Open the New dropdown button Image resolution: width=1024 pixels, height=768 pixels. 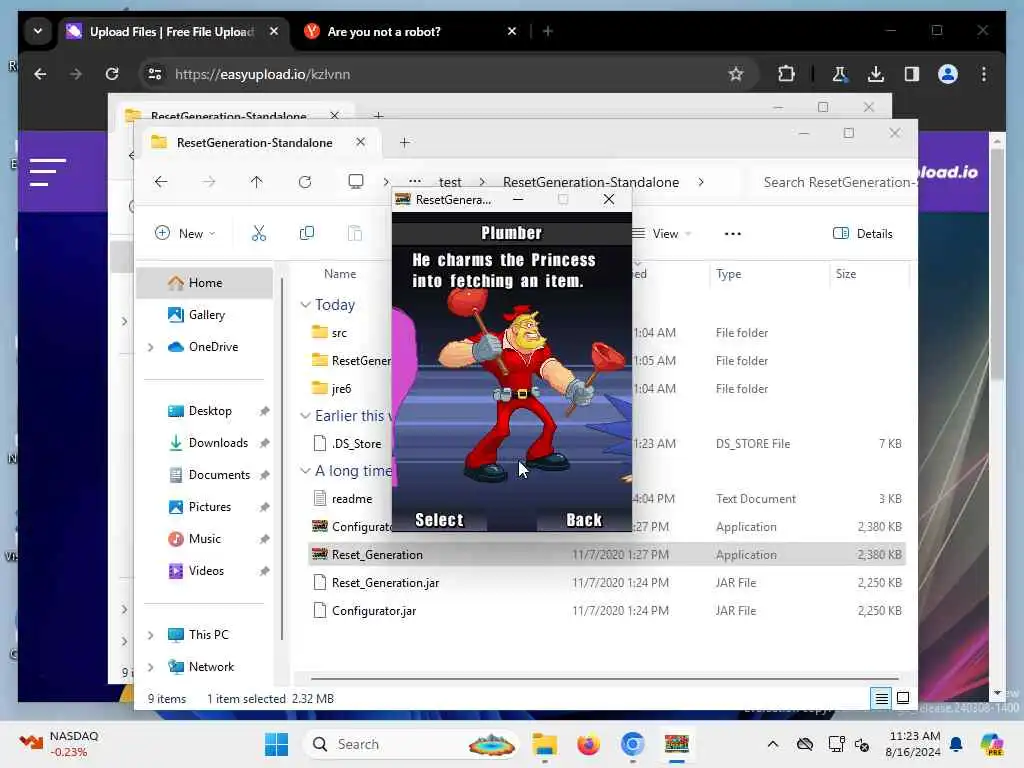point(185,233)
